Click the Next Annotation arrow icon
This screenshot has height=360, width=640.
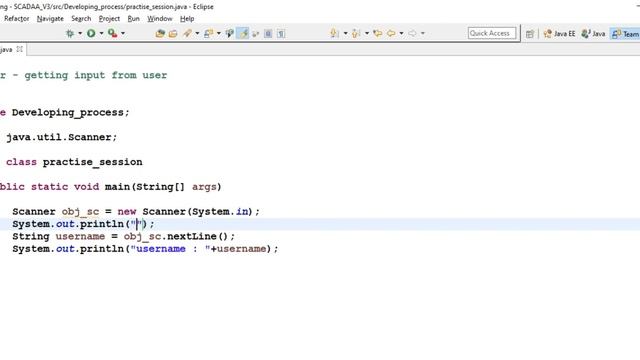coord(335,33)
